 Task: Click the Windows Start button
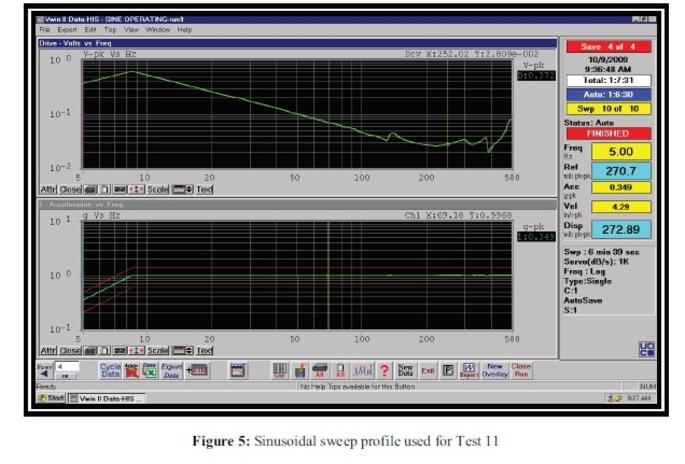pyautogui.click(x=52, y=398)
